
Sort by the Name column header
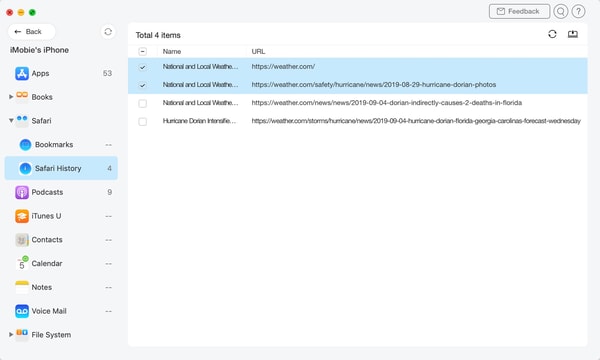[172, 51]
